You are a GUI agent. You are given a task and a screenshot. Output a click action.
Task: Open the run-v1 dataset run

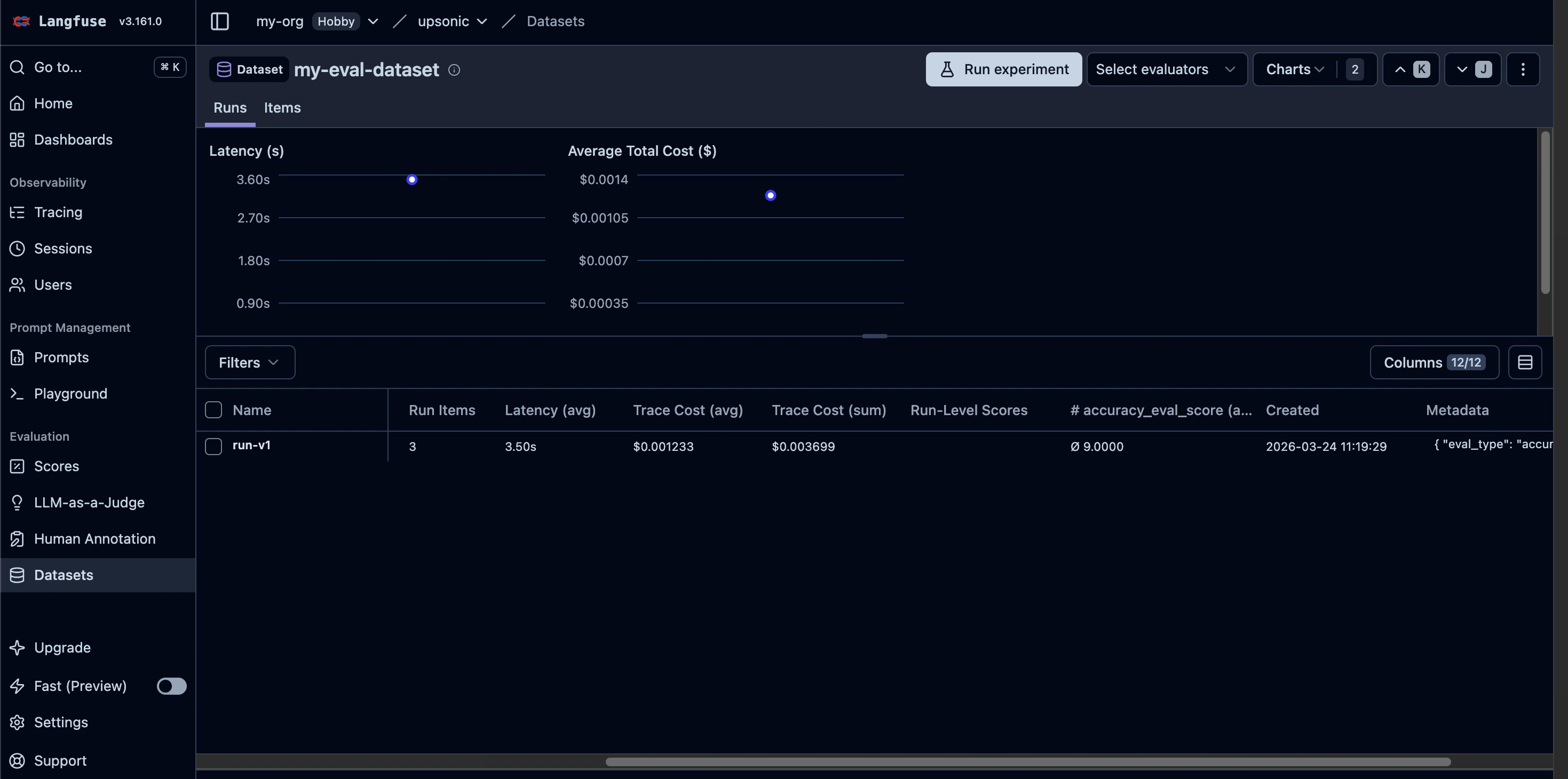pyautogui.click(x=251, y=446)
